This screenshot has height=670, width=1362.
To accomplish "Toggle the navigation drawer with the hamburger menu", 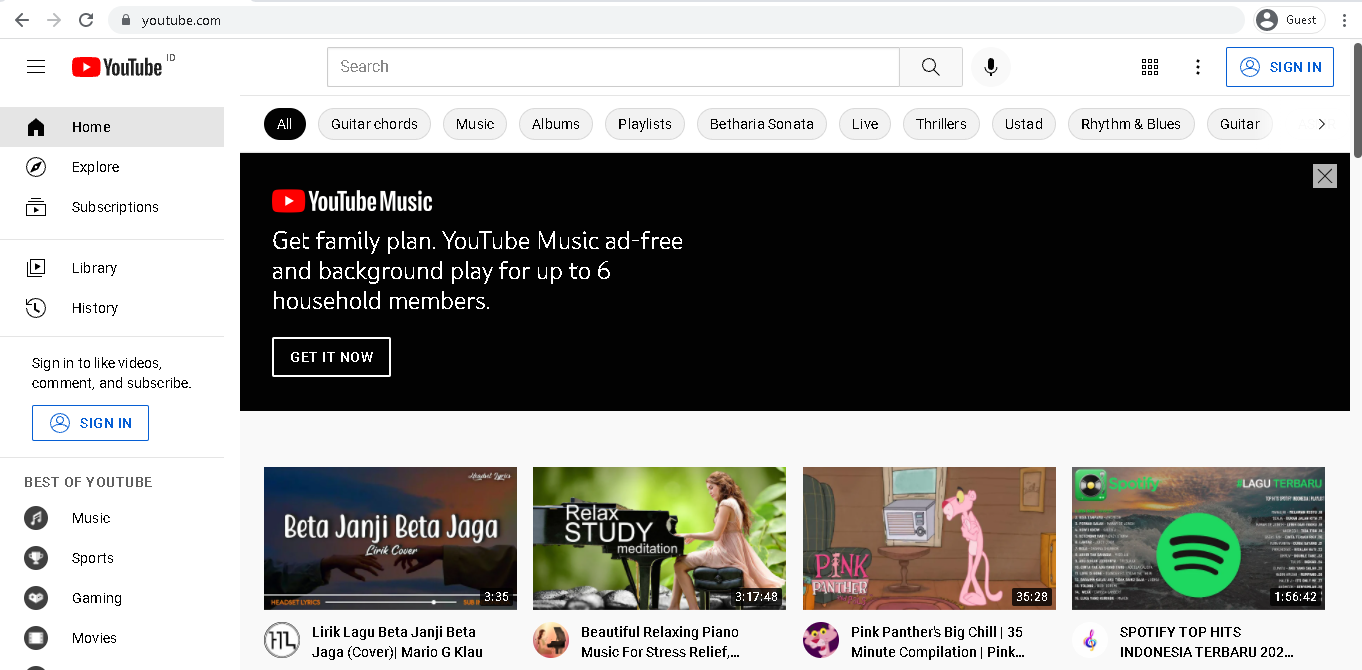I will click(x=36, y=66).
